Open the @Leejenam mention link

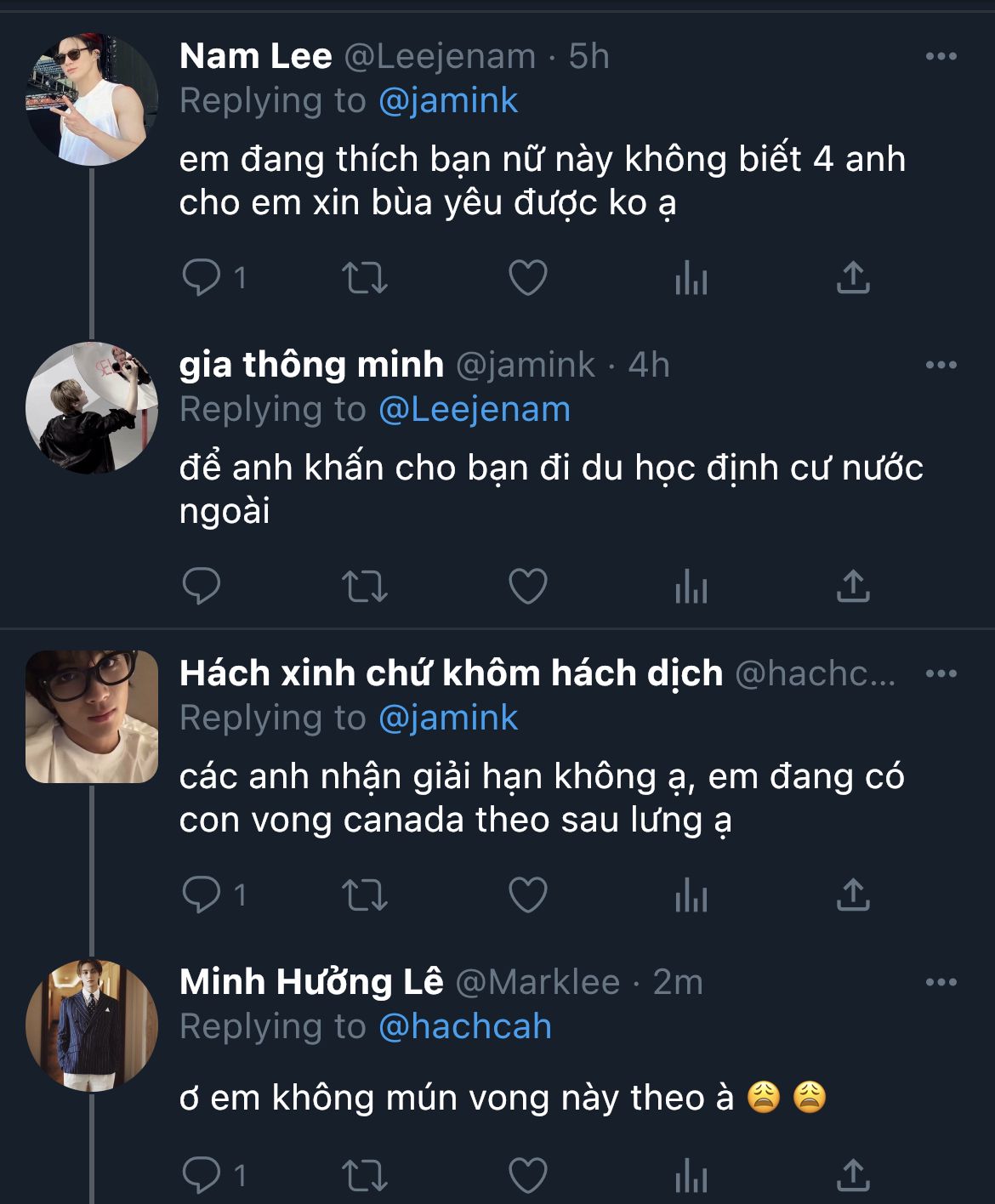pos(474,410)
